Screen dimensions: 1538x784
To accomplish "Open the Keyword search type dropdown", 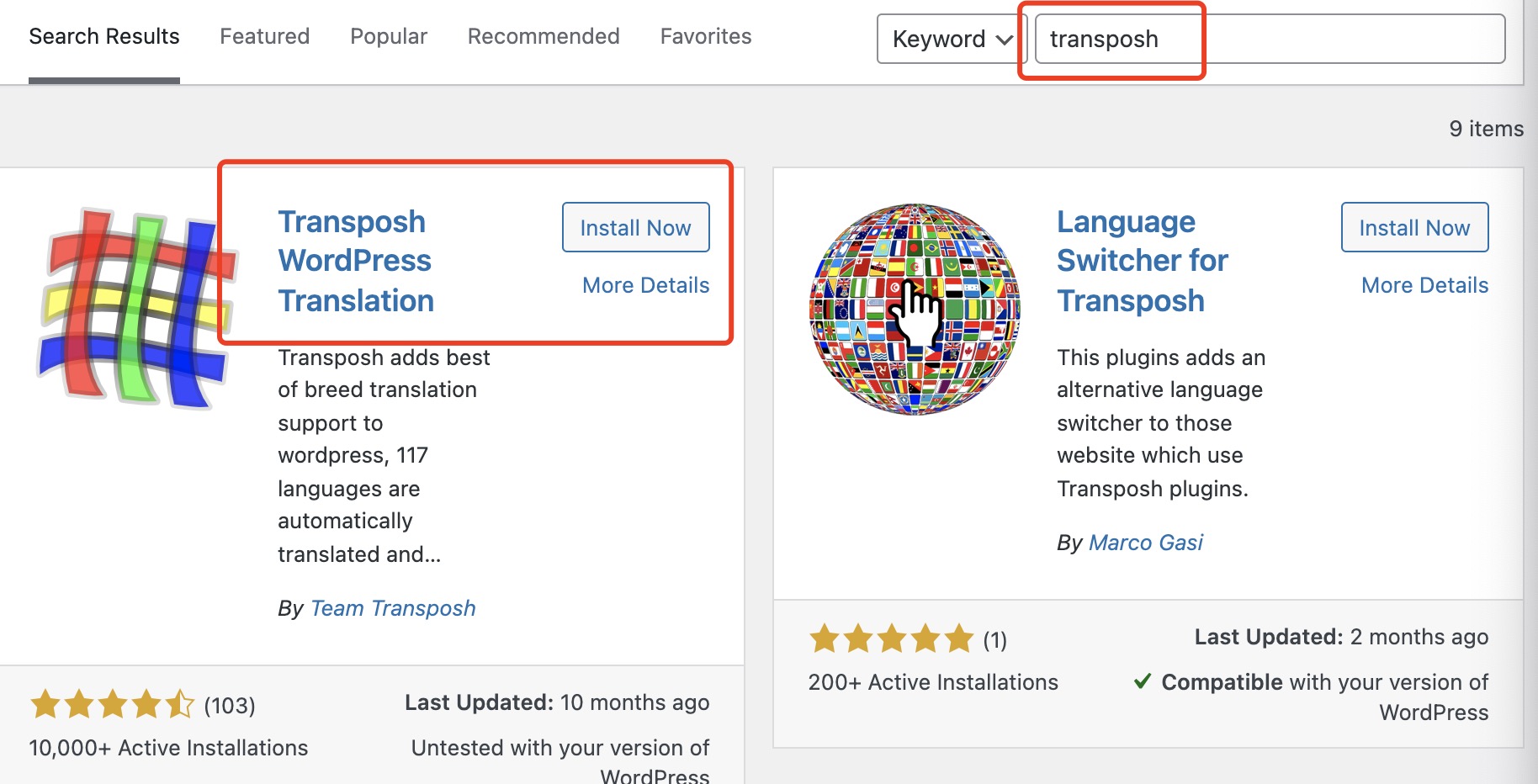I will [952, 40].
